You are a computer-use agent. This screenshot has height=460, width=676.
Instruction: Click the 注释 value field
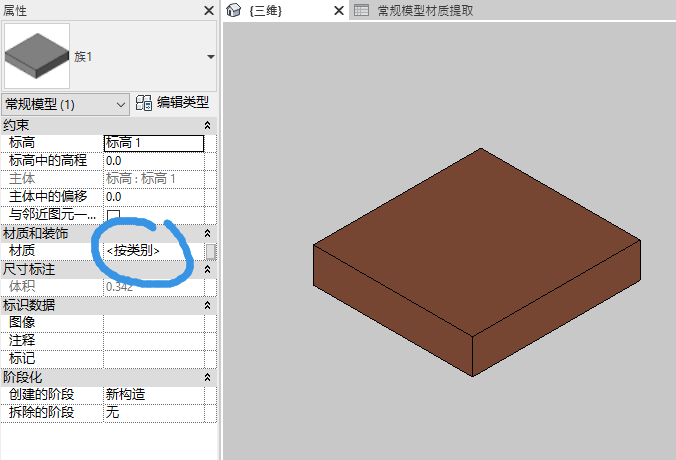pos(154,341)
